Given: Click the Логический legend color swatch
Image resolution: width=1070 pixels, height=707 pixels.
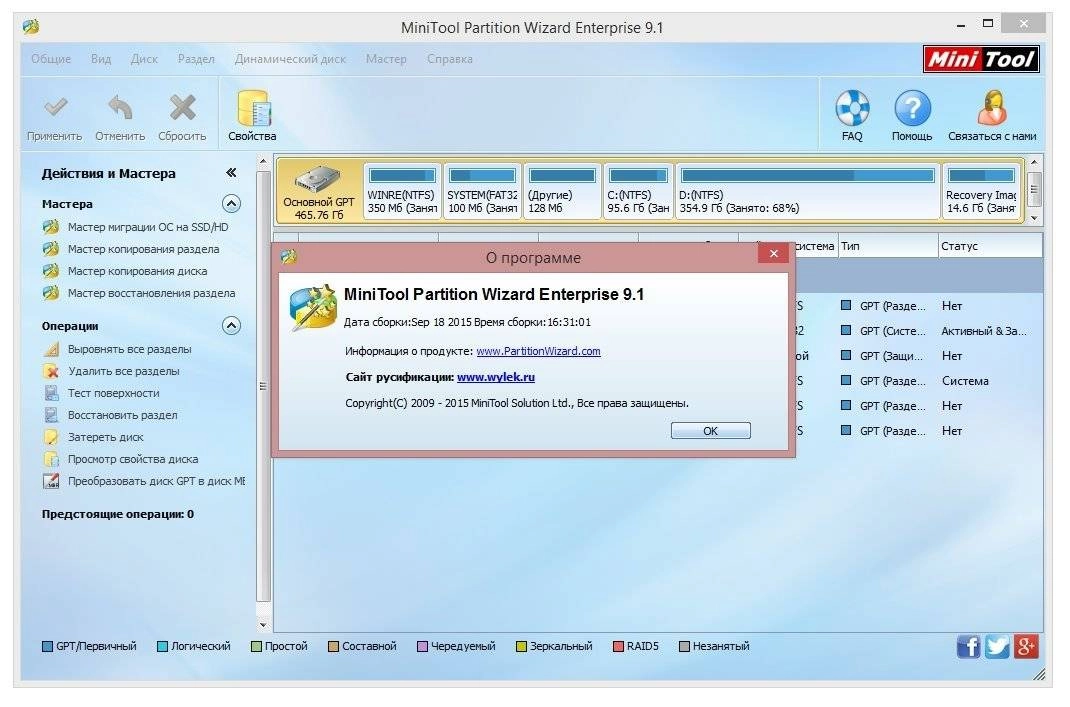Looking at the screenshot, I should point(162,646).
